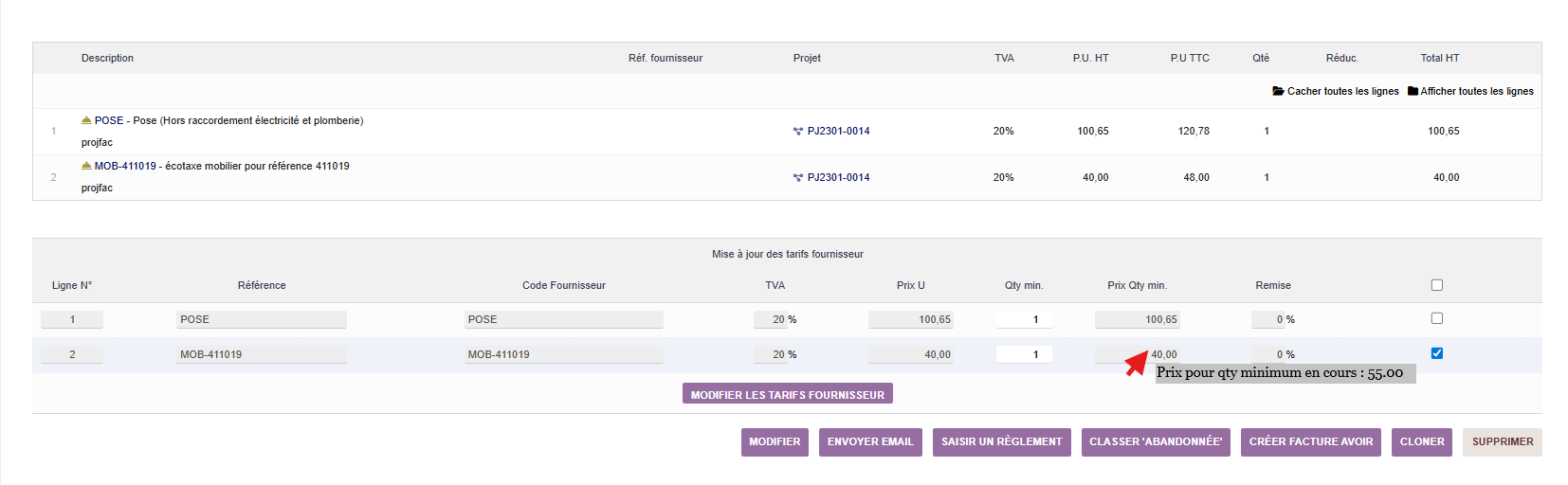Uncheck the MOB-411019 price row checkbox
Image resolution: width=1568 pixels, height=485 pixels.
tap(1436, 353)
